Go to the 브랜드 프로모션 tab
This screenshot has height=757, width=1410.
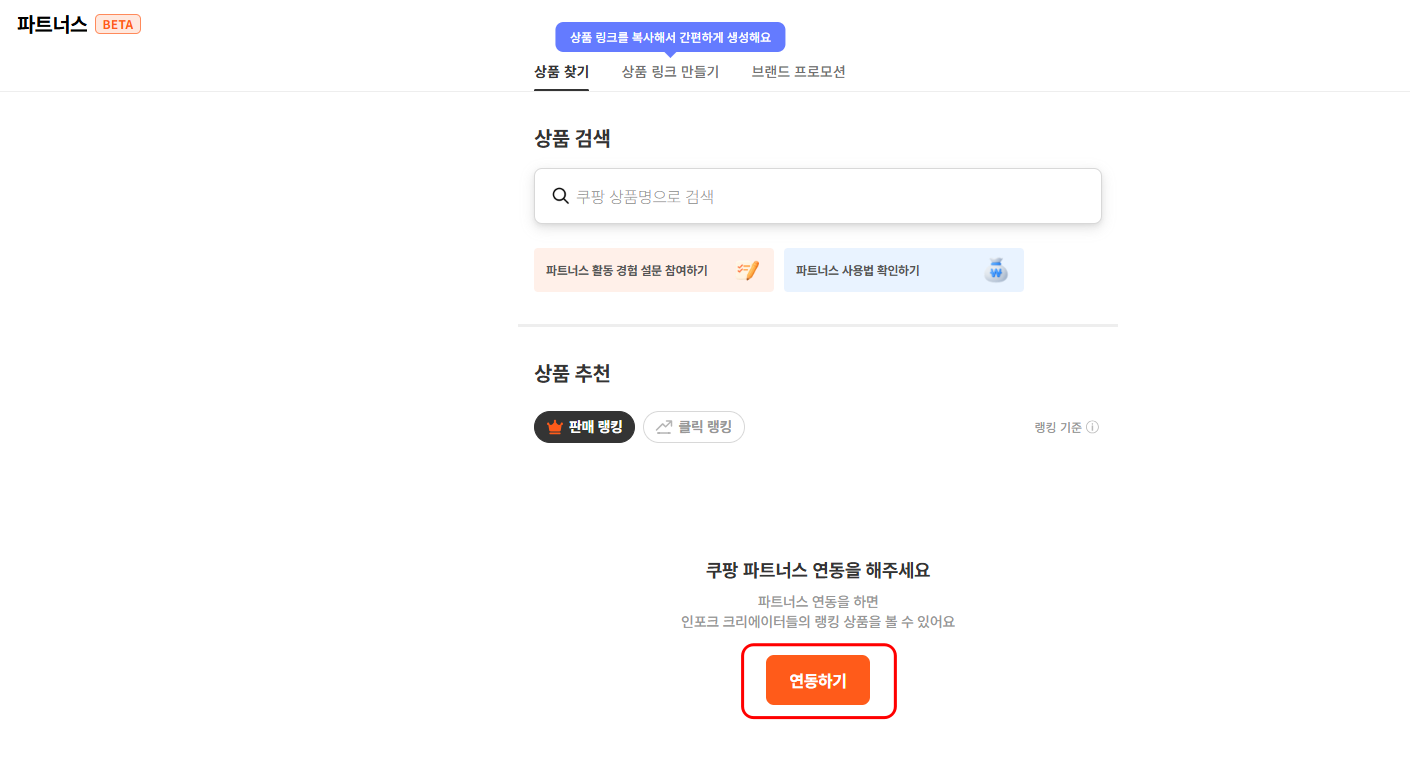(799, 72)
